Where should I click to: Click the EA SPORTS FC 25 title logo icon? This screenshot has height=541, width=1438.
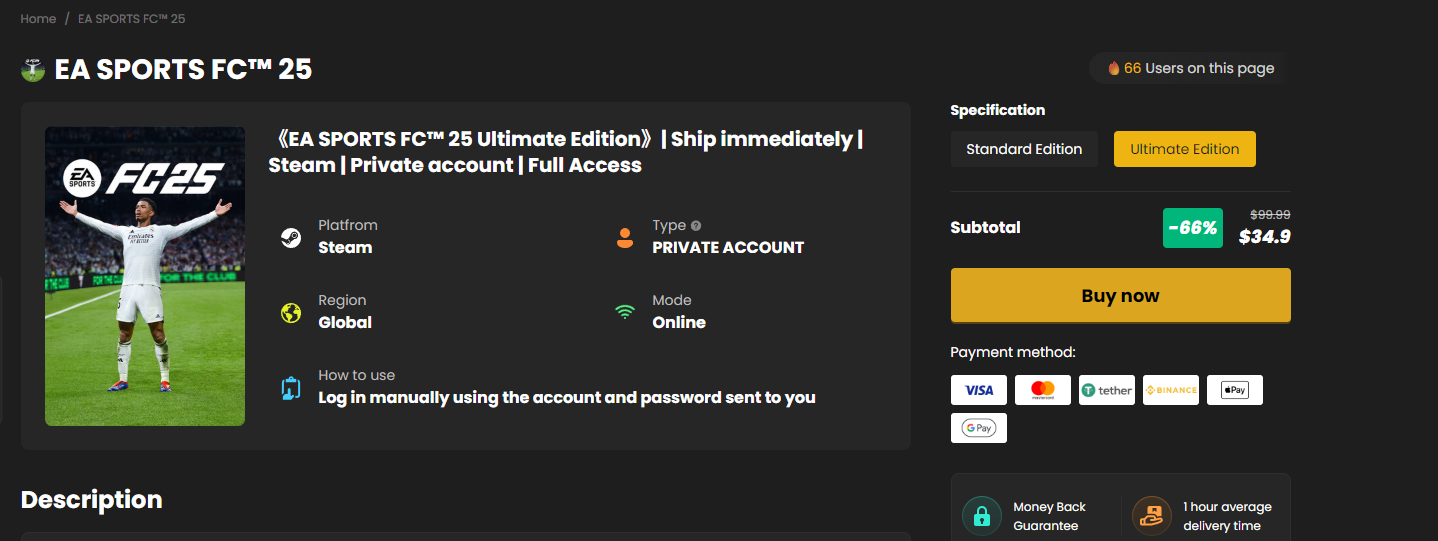[x=33, y=69]
